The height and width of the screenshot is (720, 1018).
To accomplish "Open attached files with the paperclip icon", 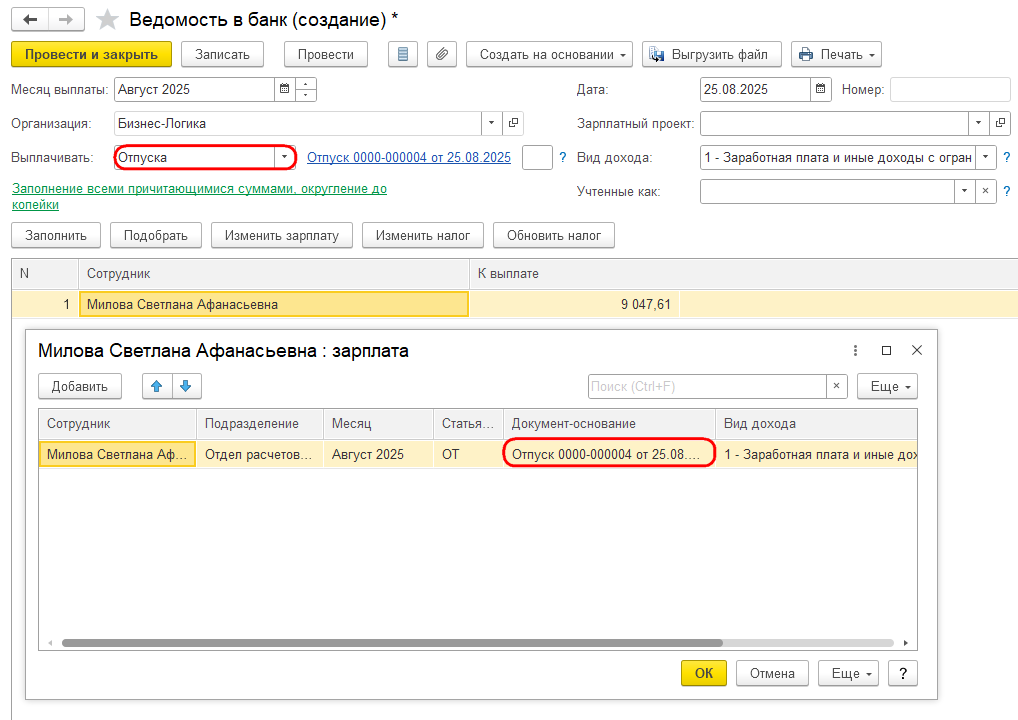I will [441, 55].
